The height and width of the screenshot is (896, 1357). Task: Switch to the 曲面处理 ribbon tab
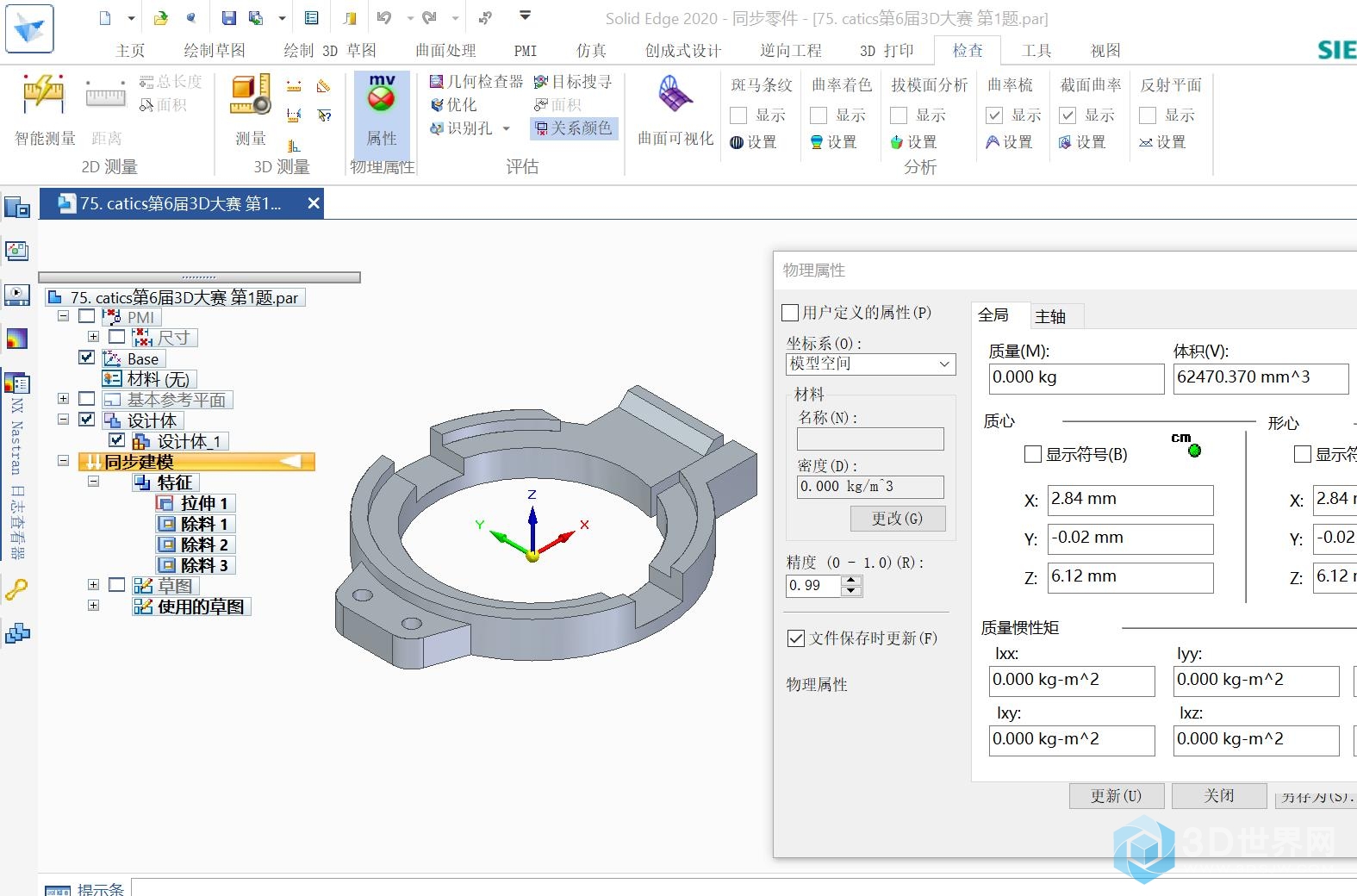445,51
